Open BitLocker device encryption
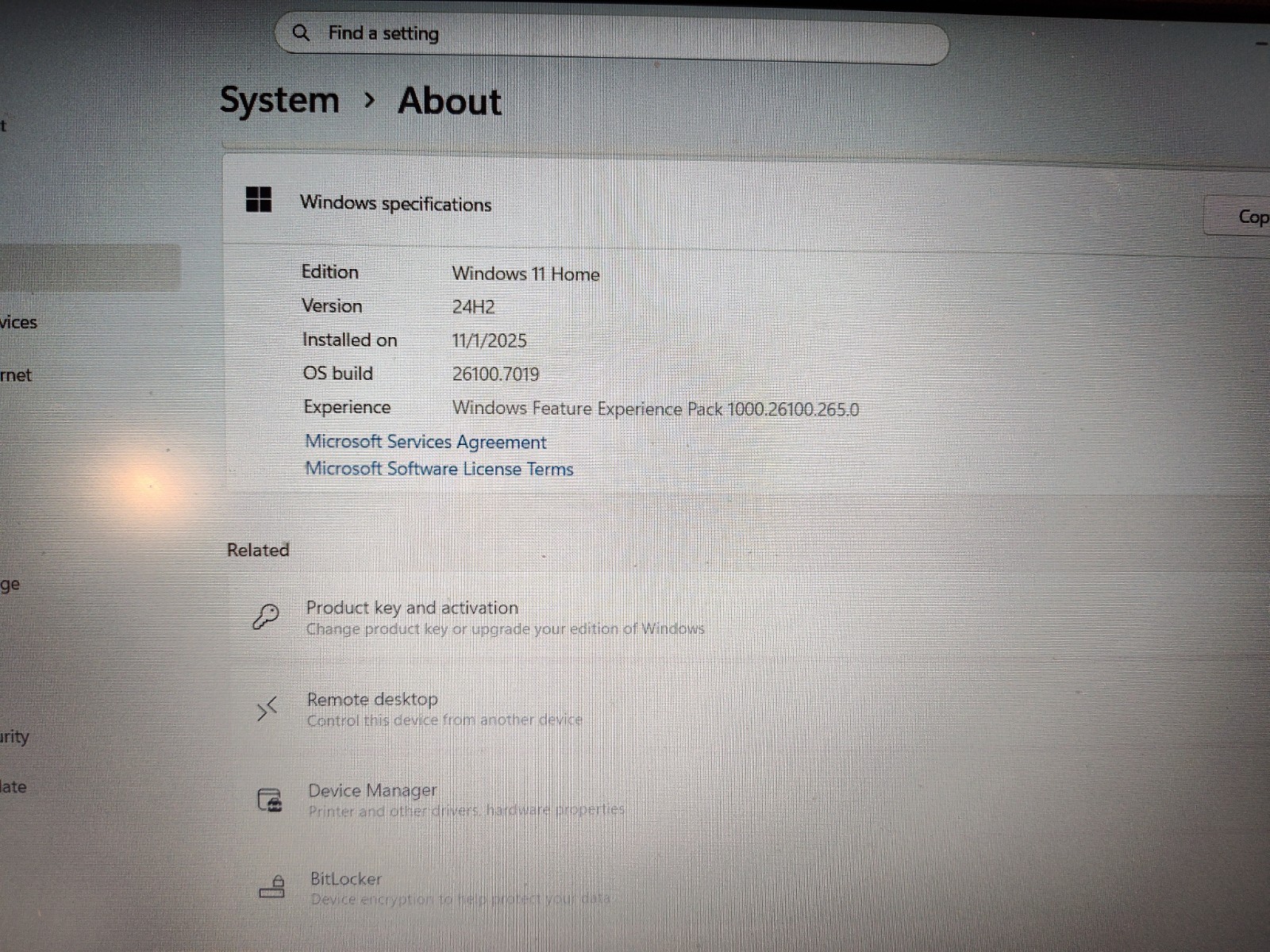 point(746,889)
